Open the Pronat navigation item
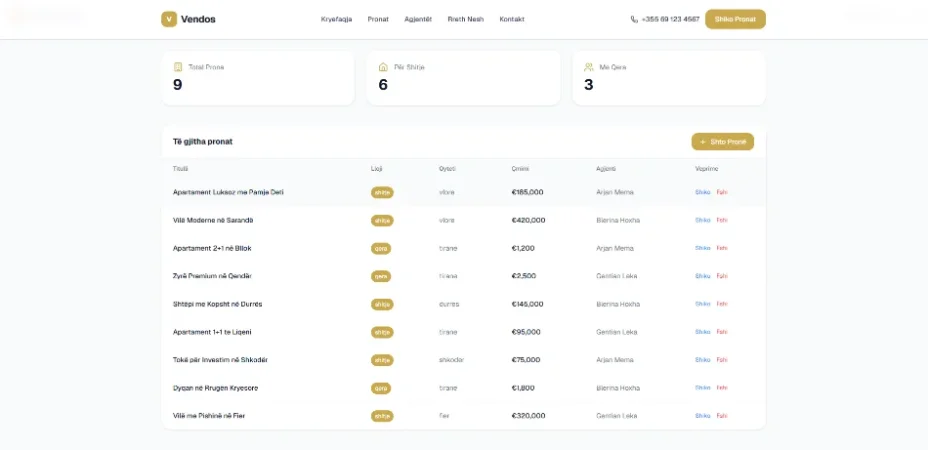This screenshot has width=928, height=450. click(x=378, y=19)
